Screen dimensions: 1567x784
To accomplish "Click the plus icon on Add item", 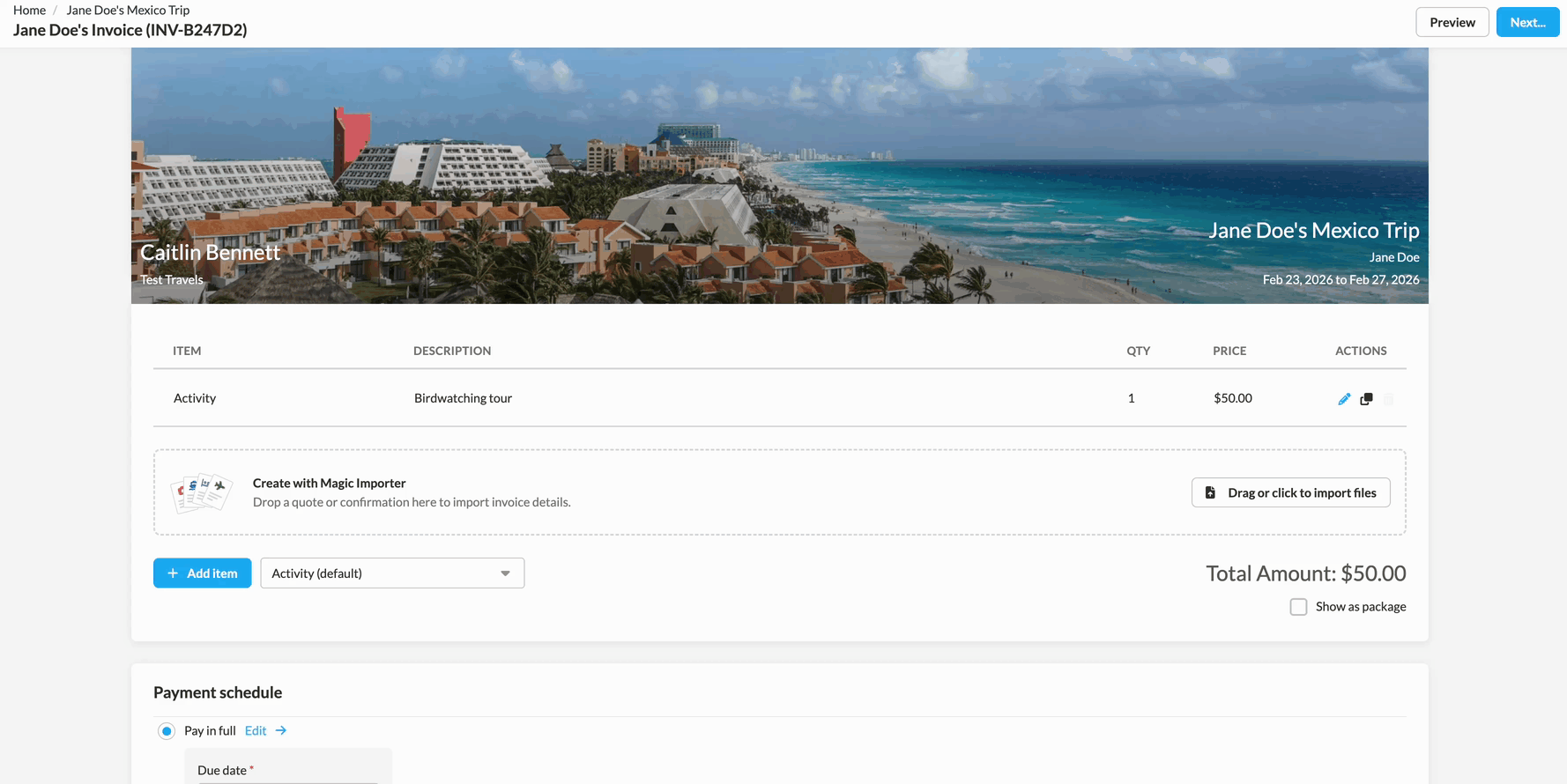I will click(173, 573).
